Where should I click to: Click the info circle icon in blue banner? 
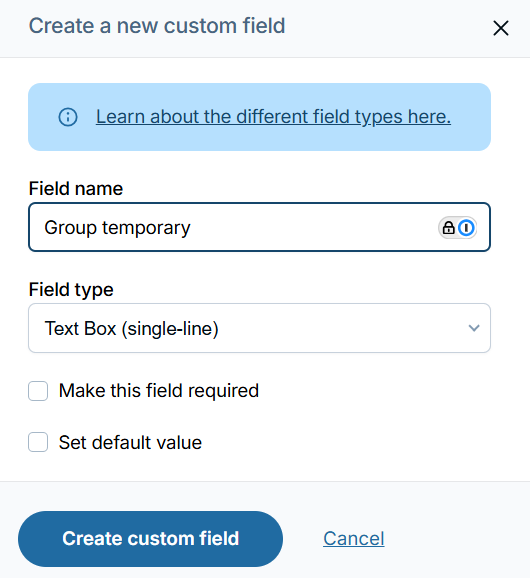68,117
